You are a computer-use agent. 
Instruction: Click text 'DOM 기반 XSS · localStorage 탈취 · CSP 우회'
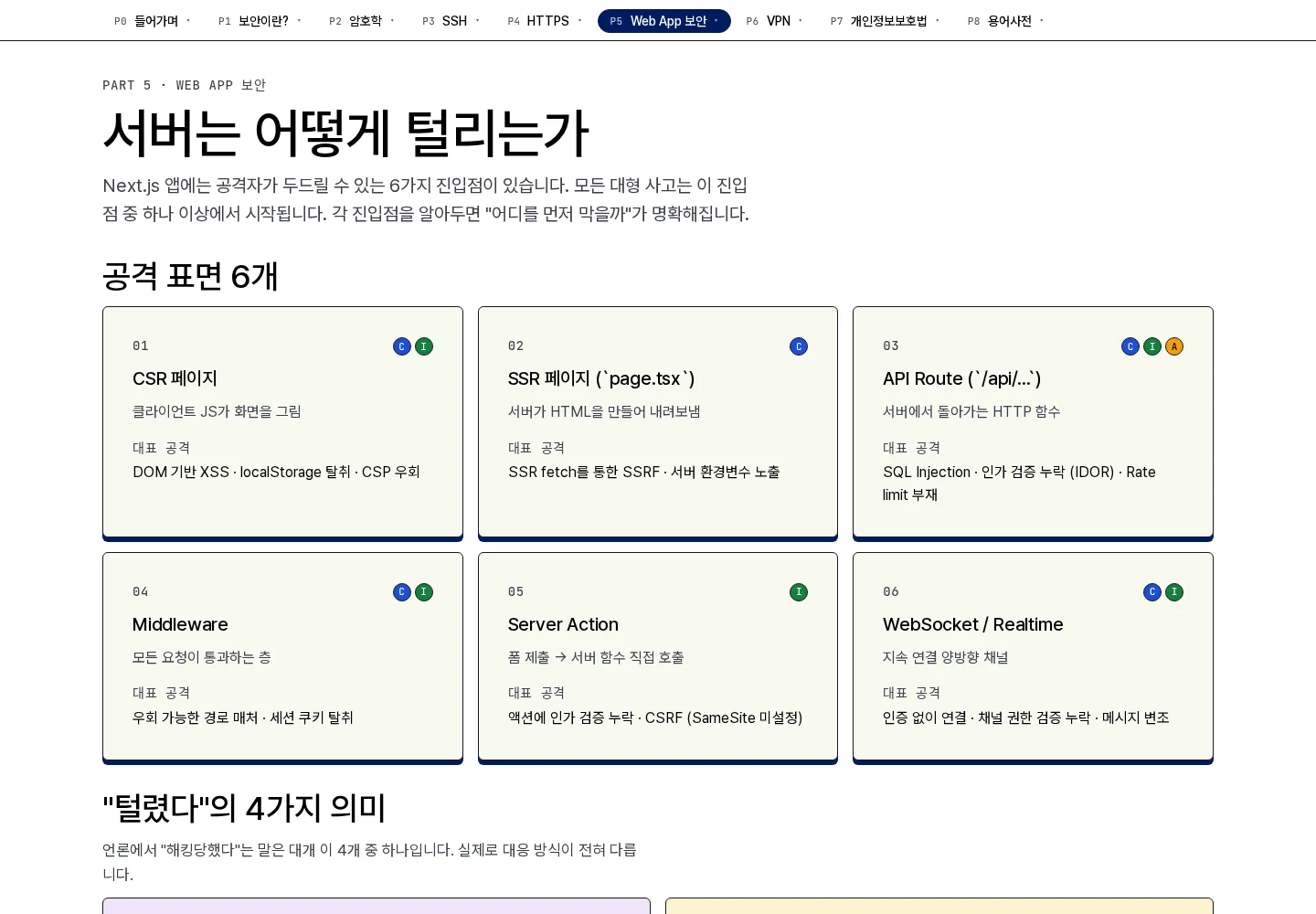[276, 472]
